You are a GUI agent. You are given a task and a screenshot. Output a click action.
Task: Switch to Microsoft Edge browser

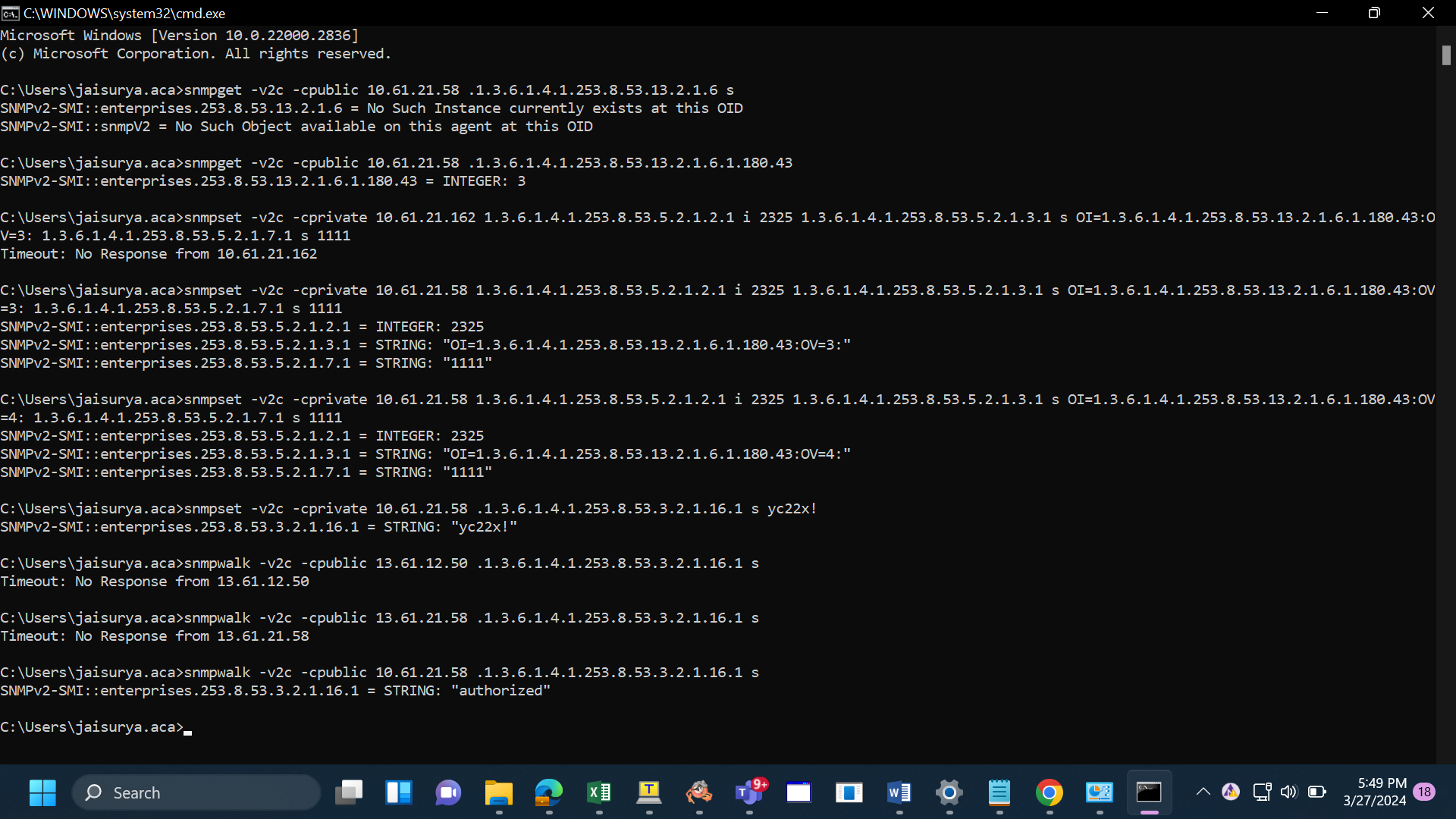point(548,792)
